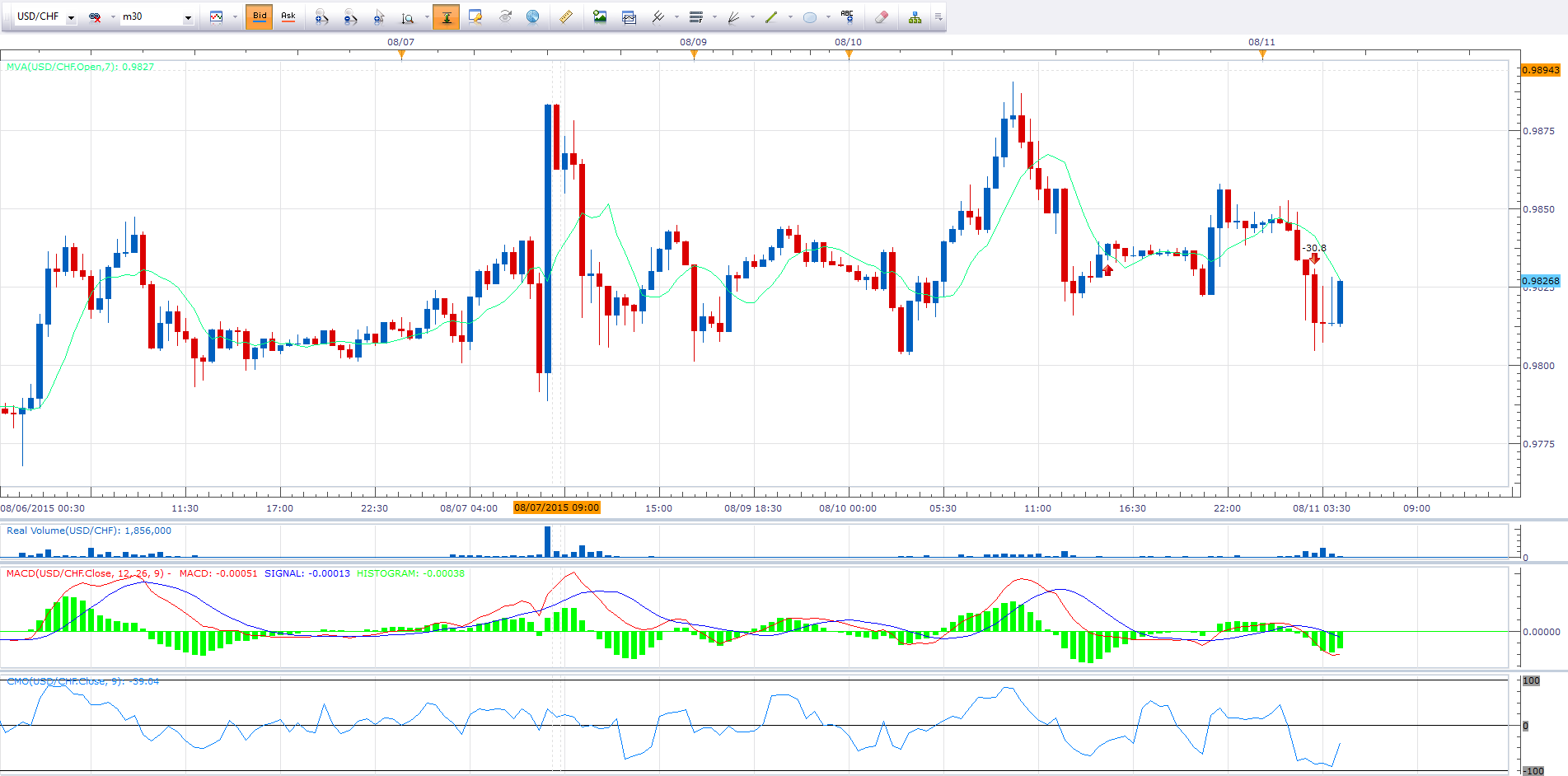Open the USD/CHF symbol dropdown
The height and width of the screenshot is (776, 1568).
point(71,17)
